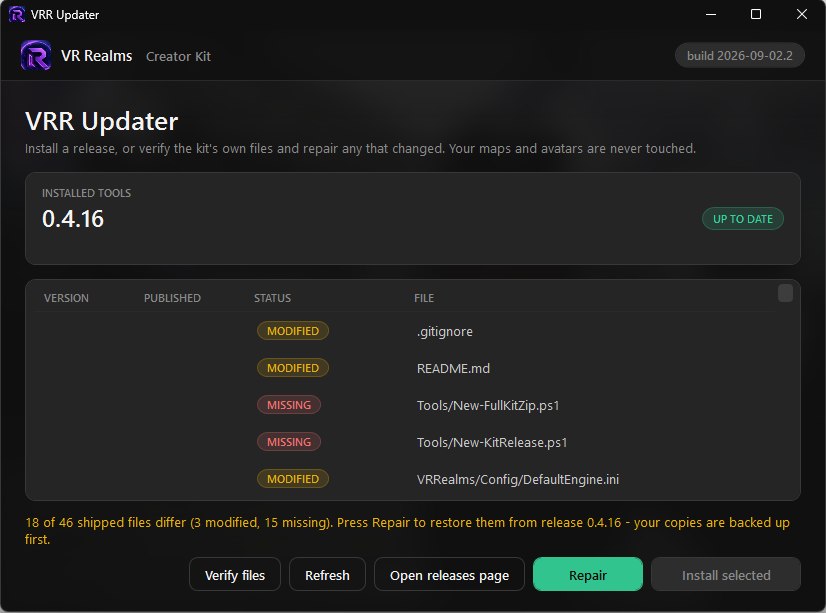Image resolution: width=826 pixels, height=613 pixels.
Task: Click the Install selected button
Action: tap(726, 575)
